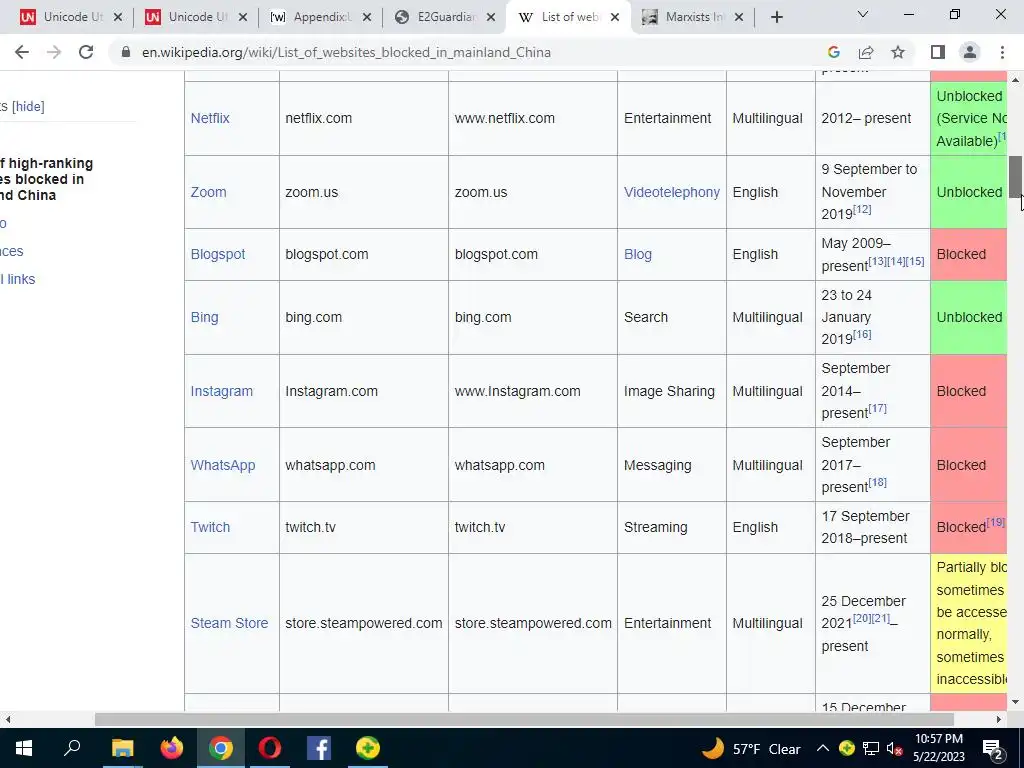Open File Explorer from taskbar
This screenshot has height=768, width=1024.
point(122,748)
